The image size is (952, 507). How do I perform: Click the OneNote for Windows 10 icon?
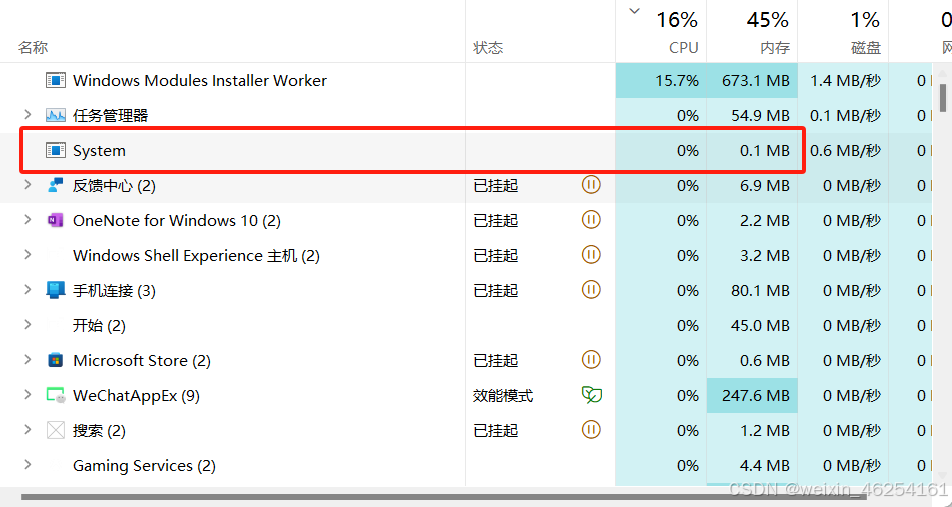tap(56, 220)
